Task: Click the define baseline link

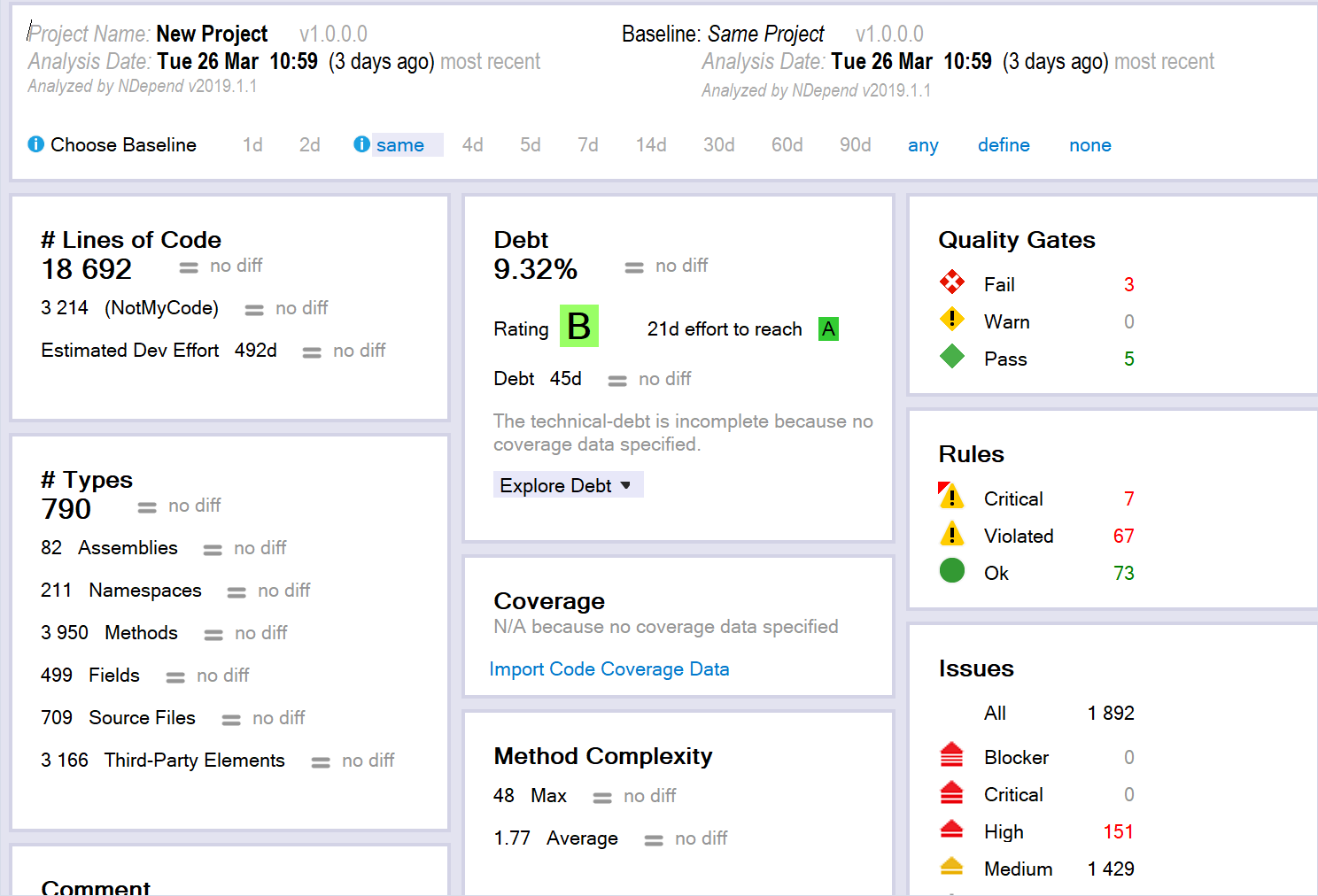Action: tap(1004, 145)
